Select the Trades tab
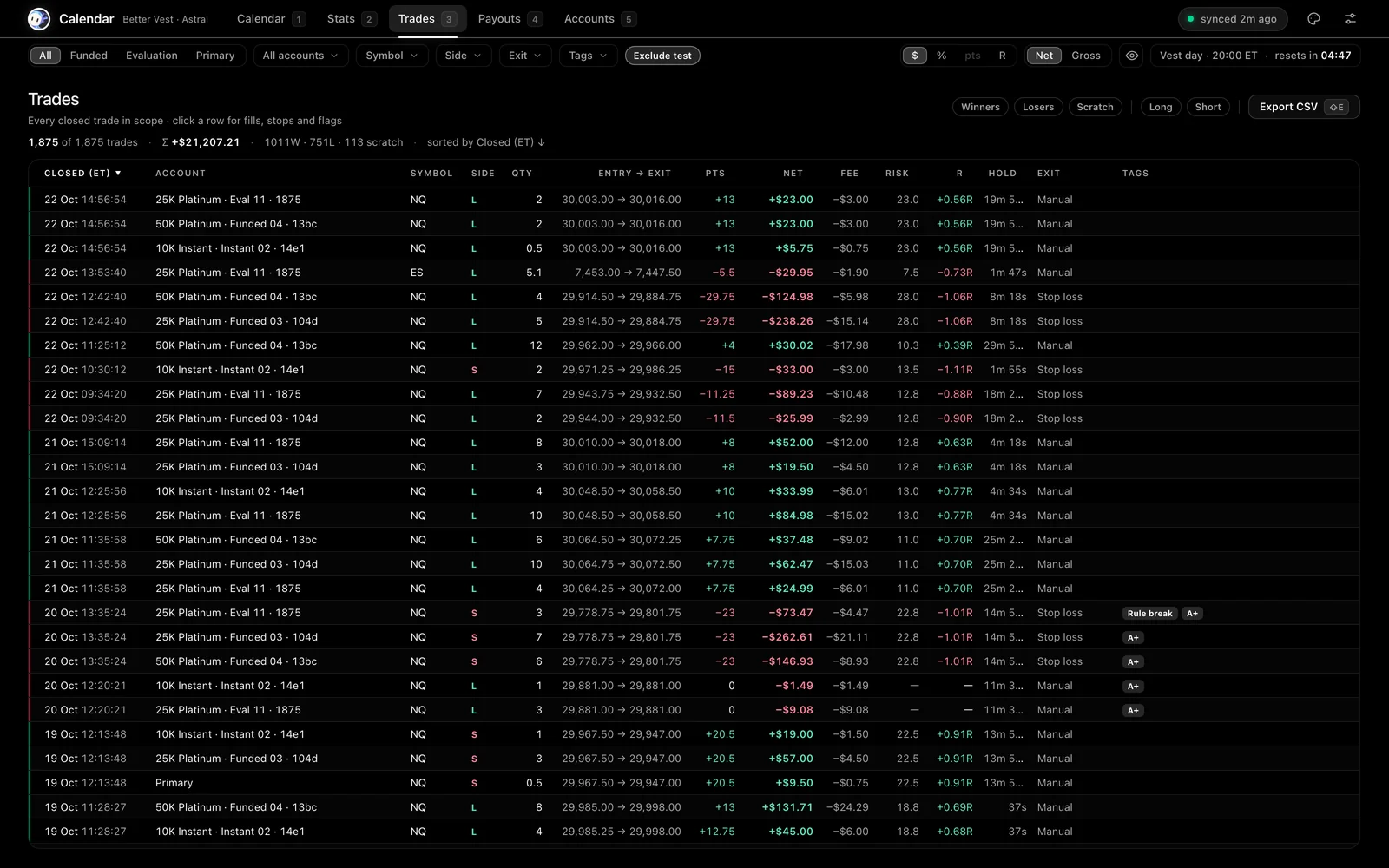Image resolution: width=1389 pixels, height=868 pixels. [427, 19]
